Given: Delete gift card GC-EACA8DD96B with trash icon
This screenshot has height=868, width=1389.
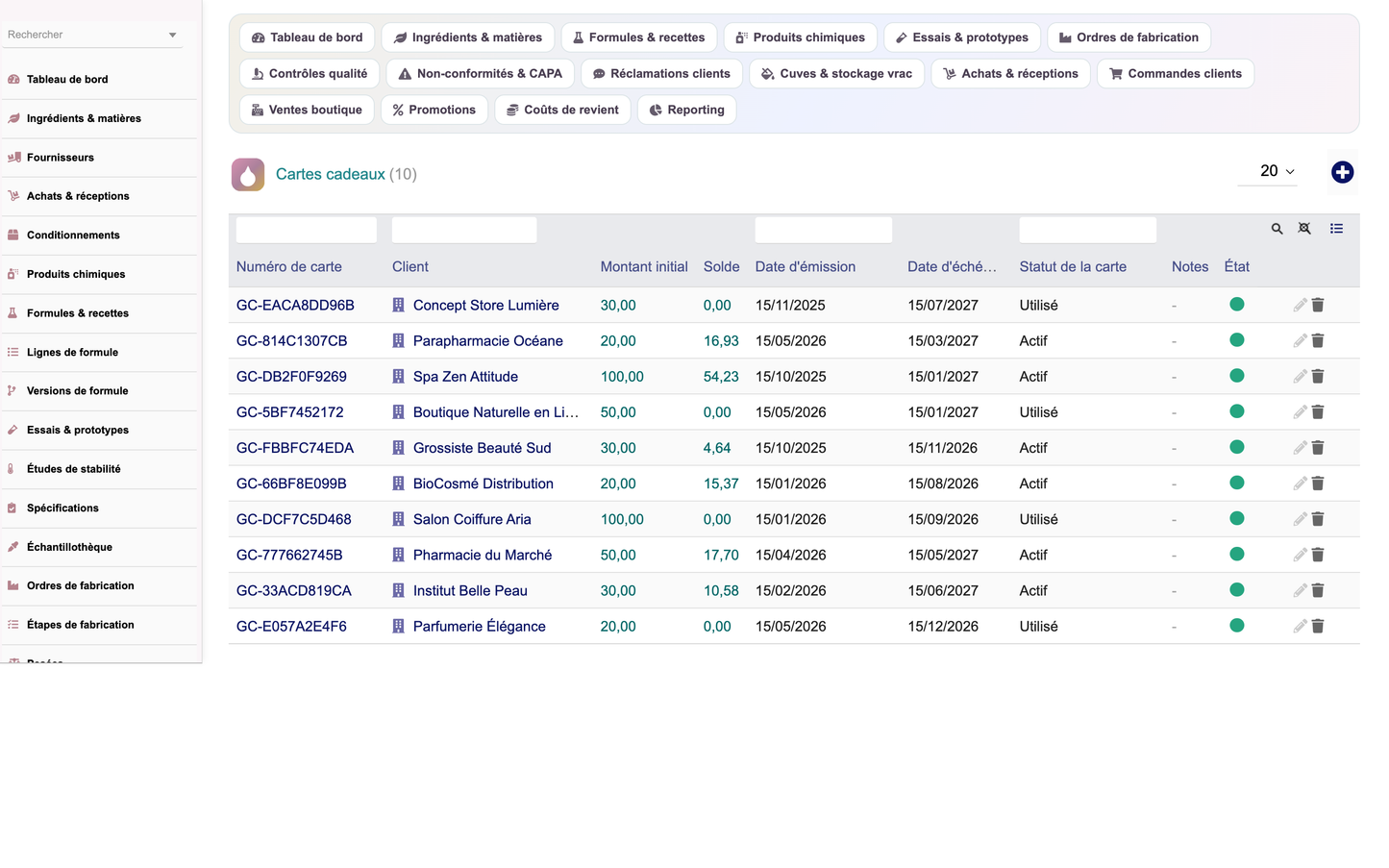Looking at the screenshot, I should [x=1318, y=305].
